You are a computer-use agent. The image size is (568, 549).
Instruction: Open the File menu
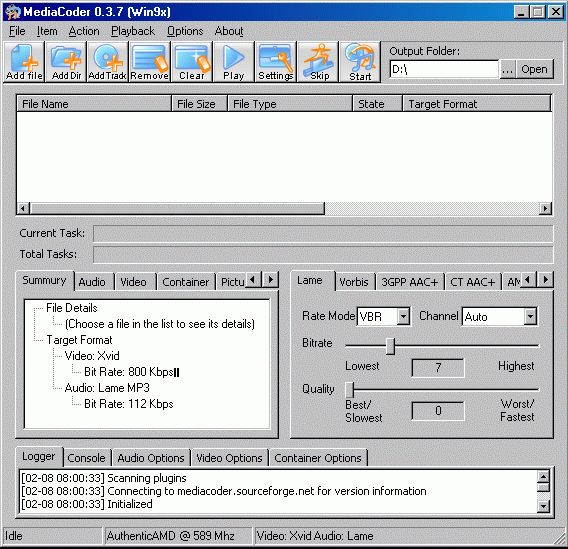tap(17, 31)
